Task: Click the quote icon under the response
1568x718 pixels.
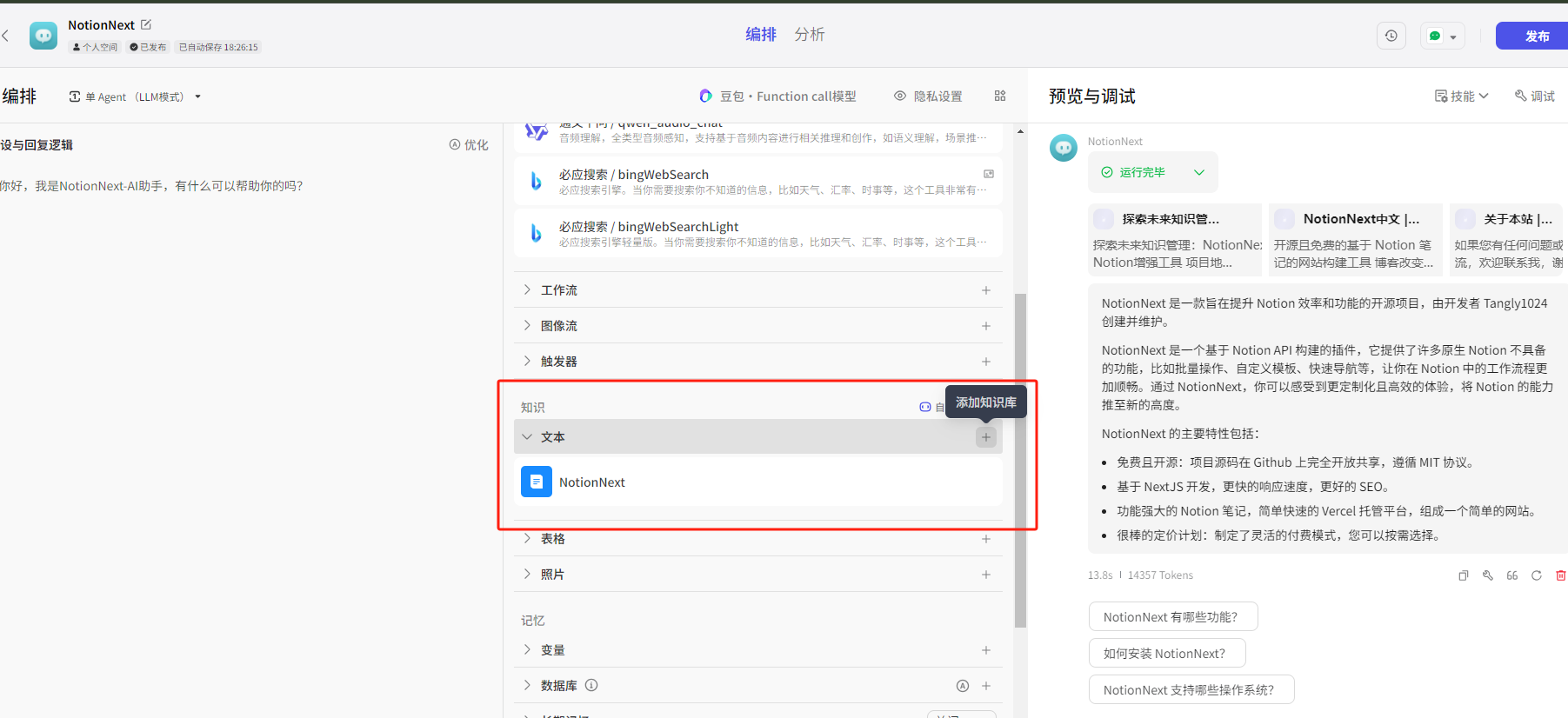Action: point(1512,575)
